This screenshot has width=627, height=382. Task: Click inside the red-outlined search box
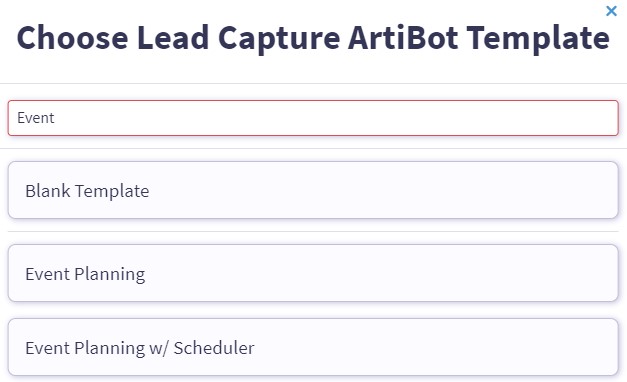(313, 118)
